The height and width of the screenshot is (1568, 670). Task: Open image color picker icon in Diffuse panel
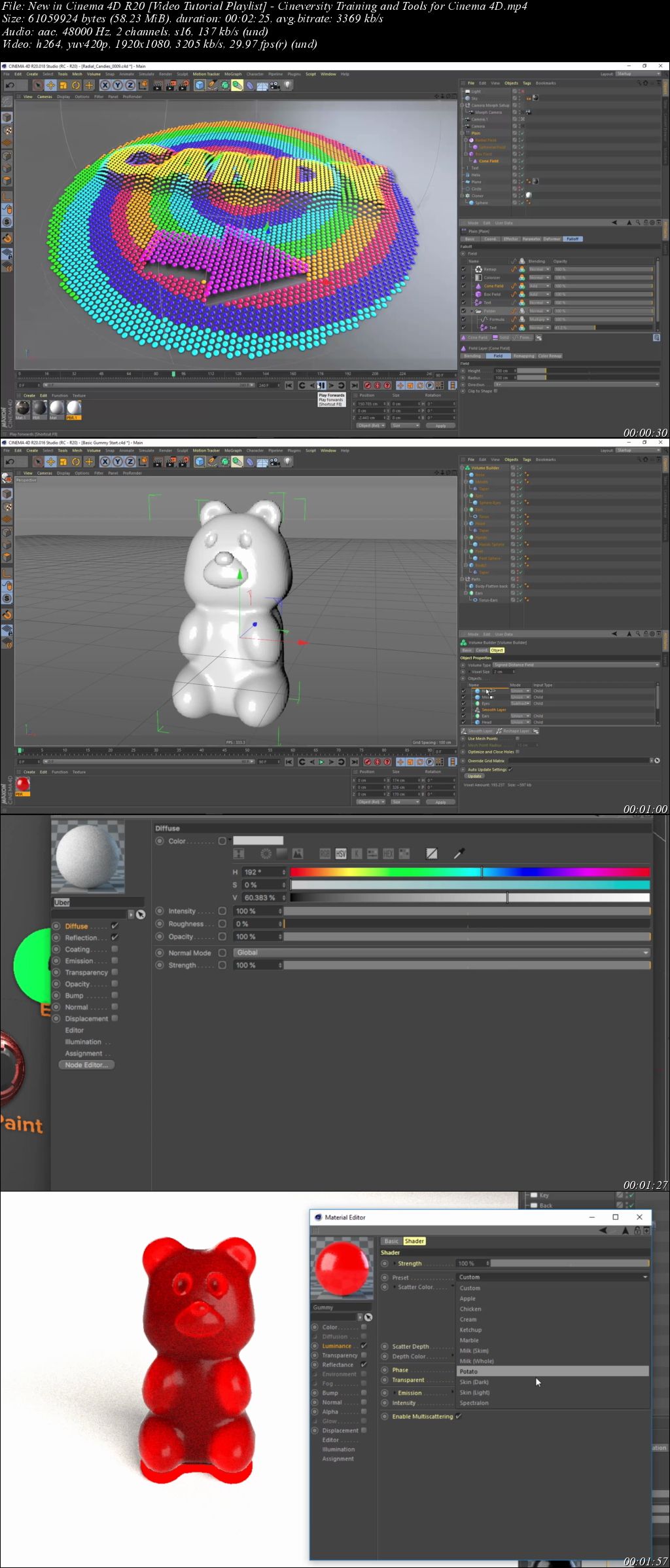pyautogui.click(x=298, y=854)
